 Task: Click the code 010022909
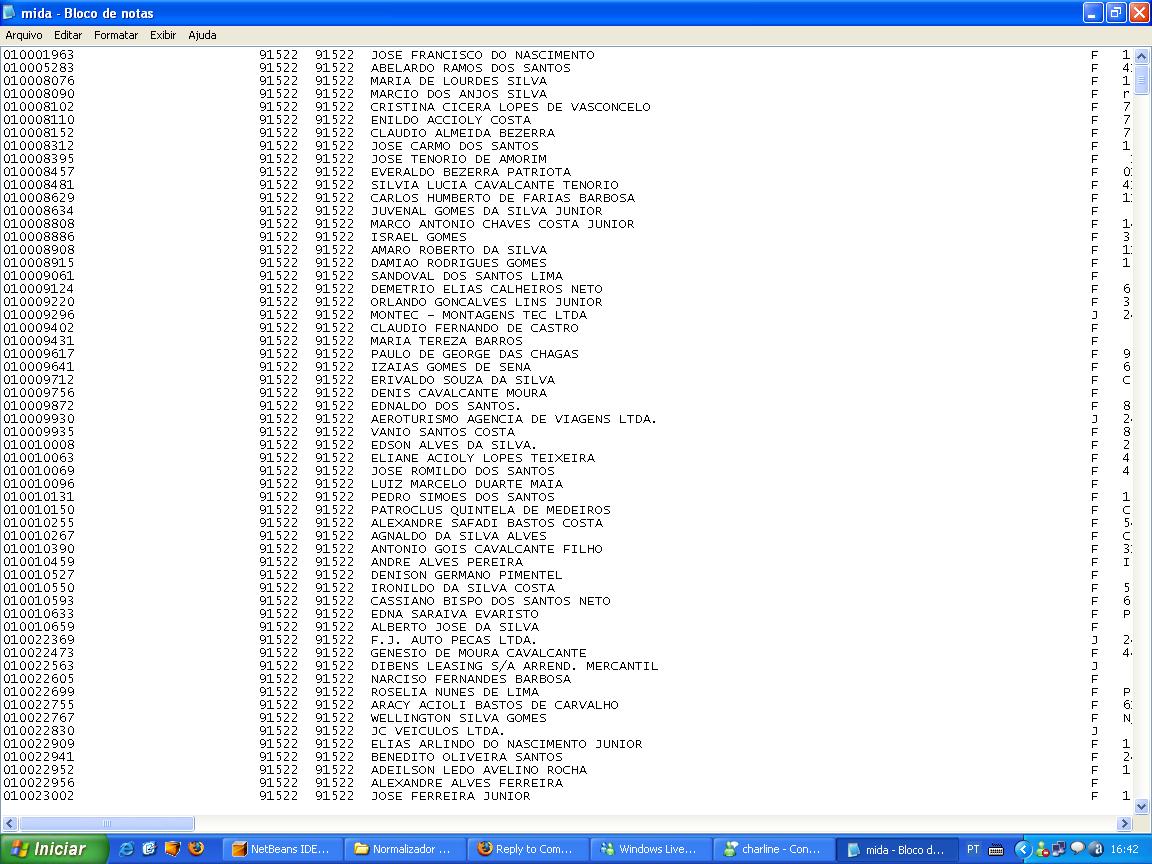pyautogui.click(x=39, y=744)
